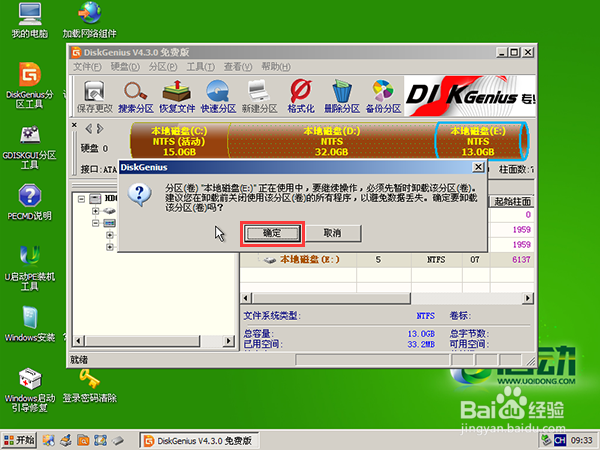Open the 硬盘(D) menu
This screenshot has width=600, height=450.
point(125,67)
